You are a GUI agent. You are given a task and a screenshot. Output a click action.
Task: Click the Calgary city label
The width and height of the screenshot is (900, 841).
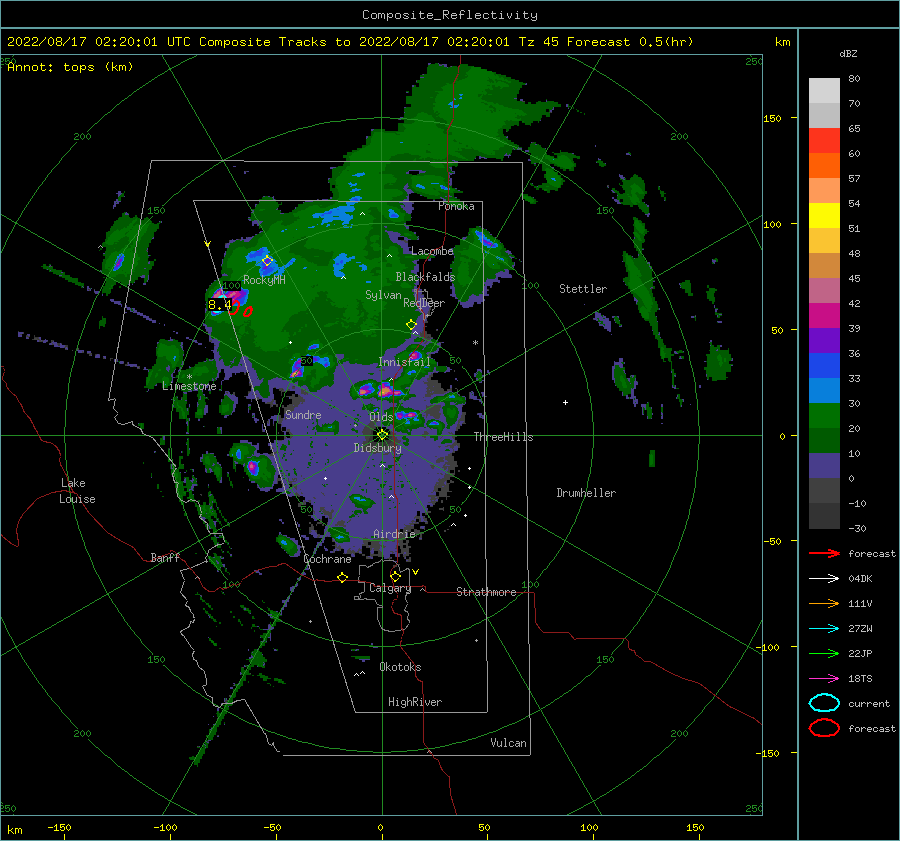coord(390,588)
